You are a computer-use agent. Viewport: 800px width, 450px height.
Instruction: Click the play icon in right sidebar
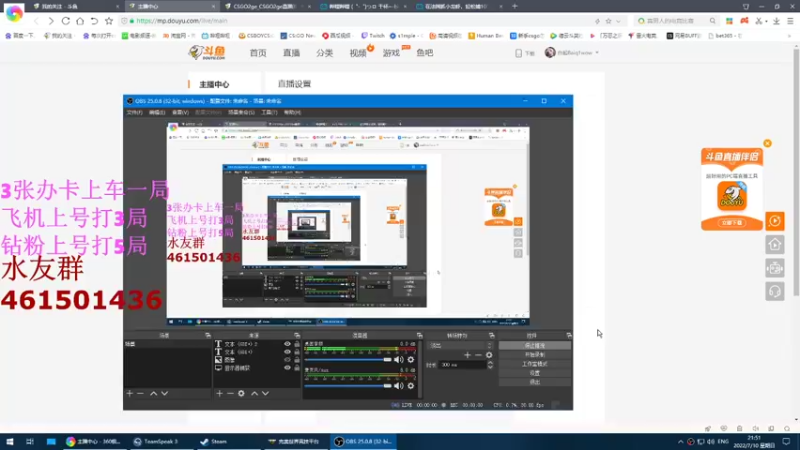tap(774, 221)
